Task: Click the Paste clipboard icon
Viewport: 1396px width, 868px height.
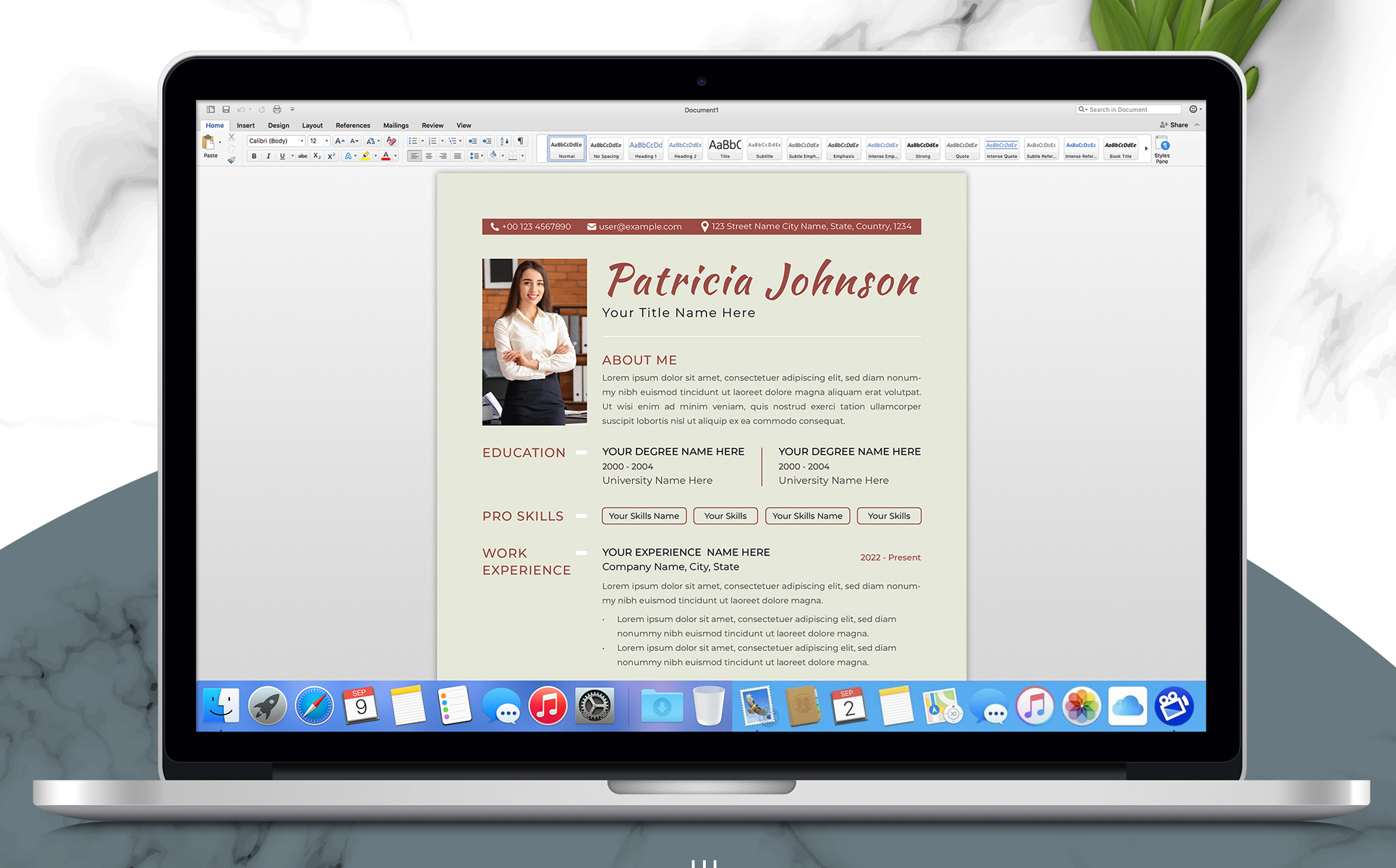Action: point(209,144)
